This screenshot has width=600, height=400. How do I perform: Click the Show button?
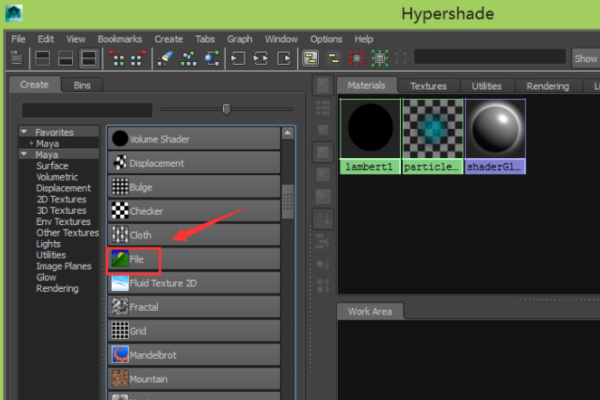point(585,59)
